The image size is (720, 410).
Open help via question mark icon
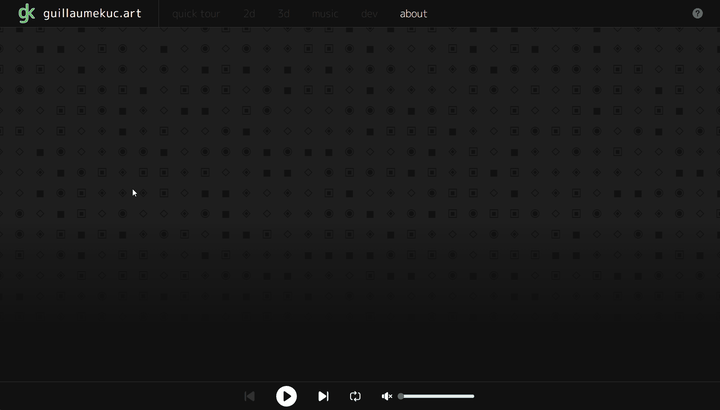(697, 13)
